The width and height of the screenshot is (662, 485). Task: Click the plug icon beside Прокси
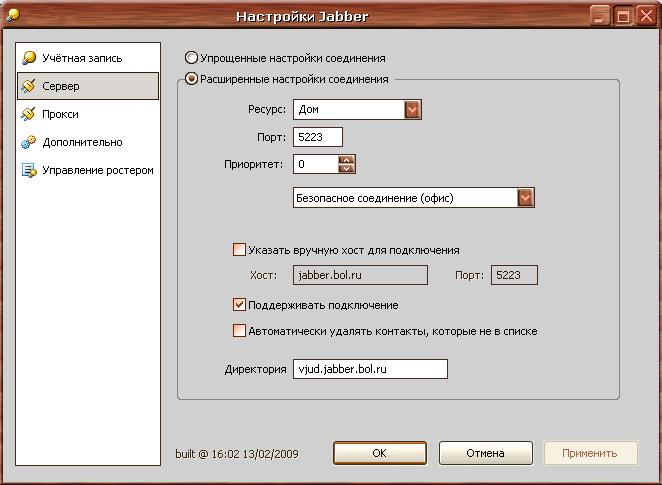29,114
